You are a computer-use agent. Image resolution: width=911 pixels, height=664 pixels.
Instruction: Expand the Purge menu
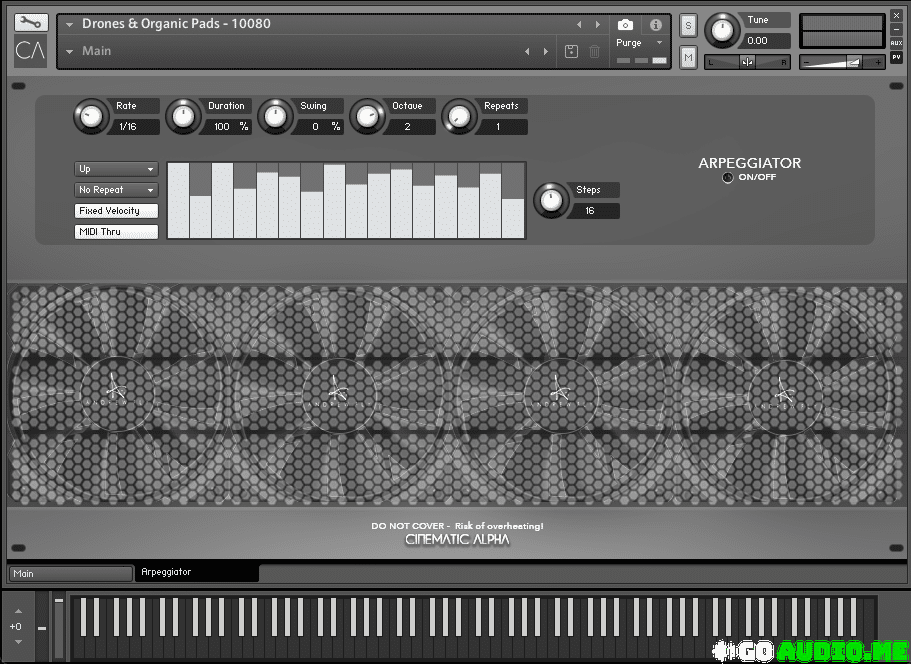[x=640, y=43]
